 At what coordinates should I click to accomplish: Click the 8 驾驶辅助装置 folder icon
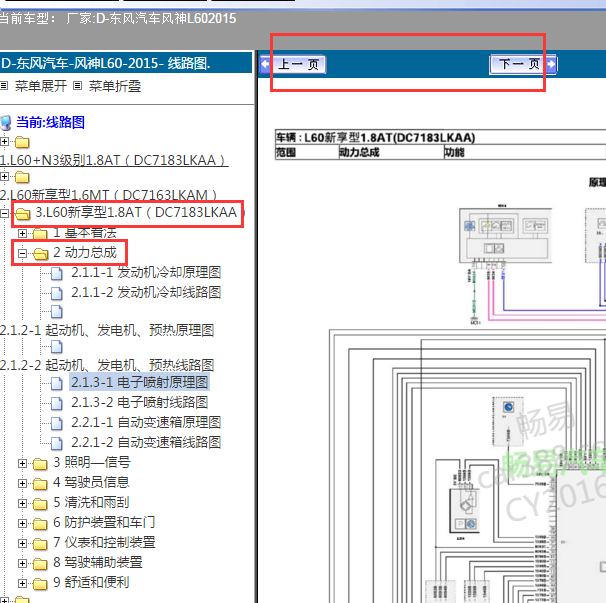(40, 564)
